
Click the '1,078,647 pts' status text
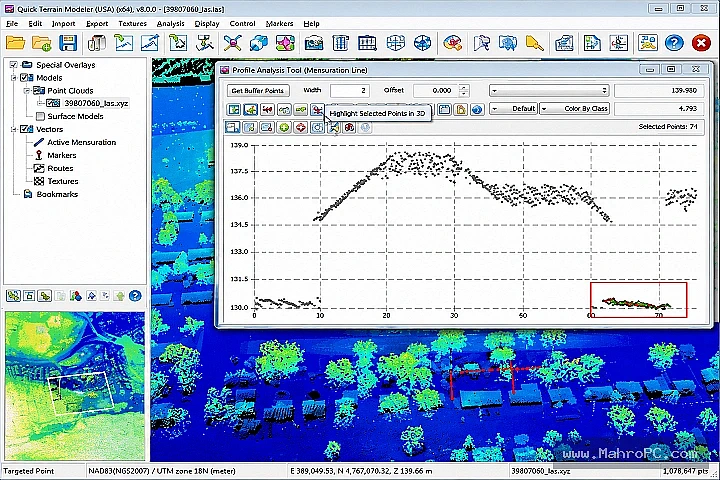(686, 471)
